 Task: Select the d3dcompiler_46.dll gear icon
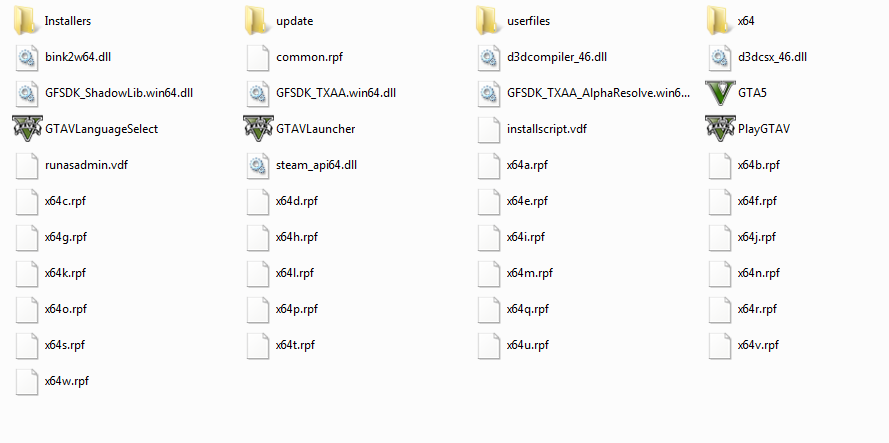tap(489, 57)
